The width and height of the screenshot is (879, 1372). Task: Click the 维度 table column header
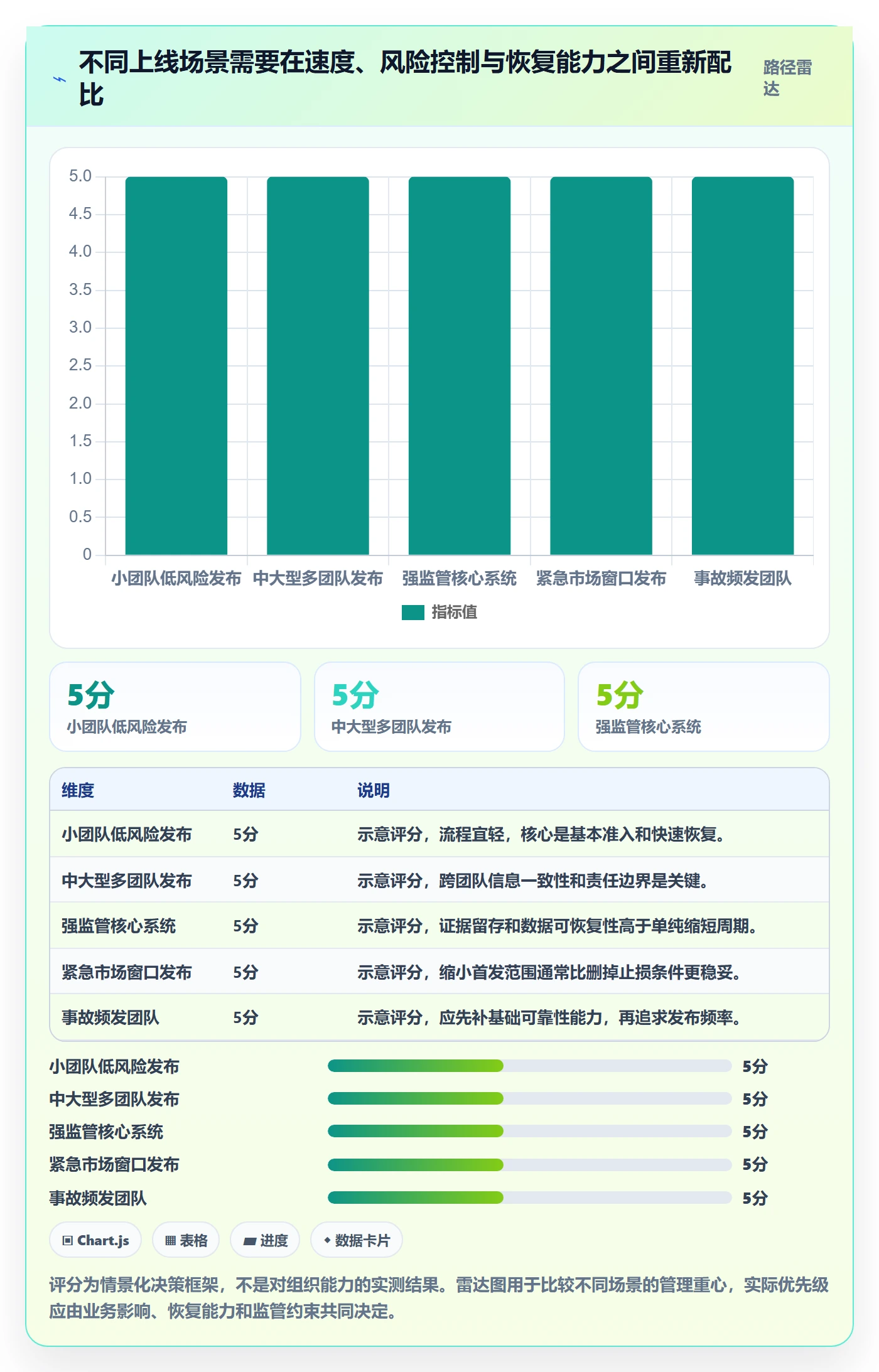point(78,790)
